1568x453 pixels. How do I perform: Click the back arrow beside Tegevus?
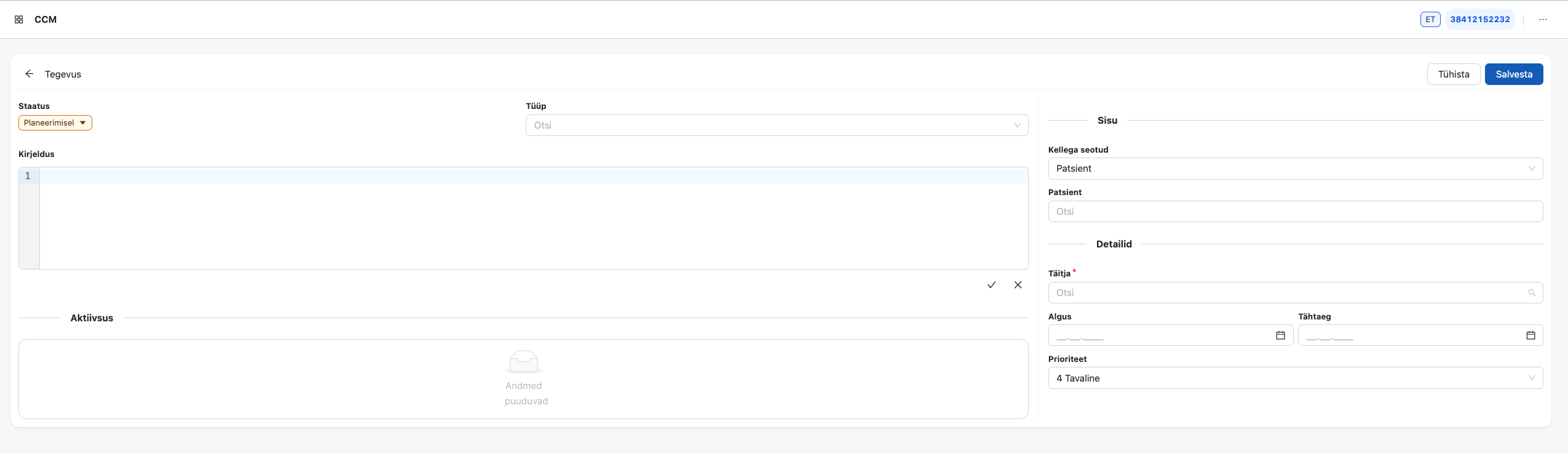pyautogui.click(x=30, y=74)
